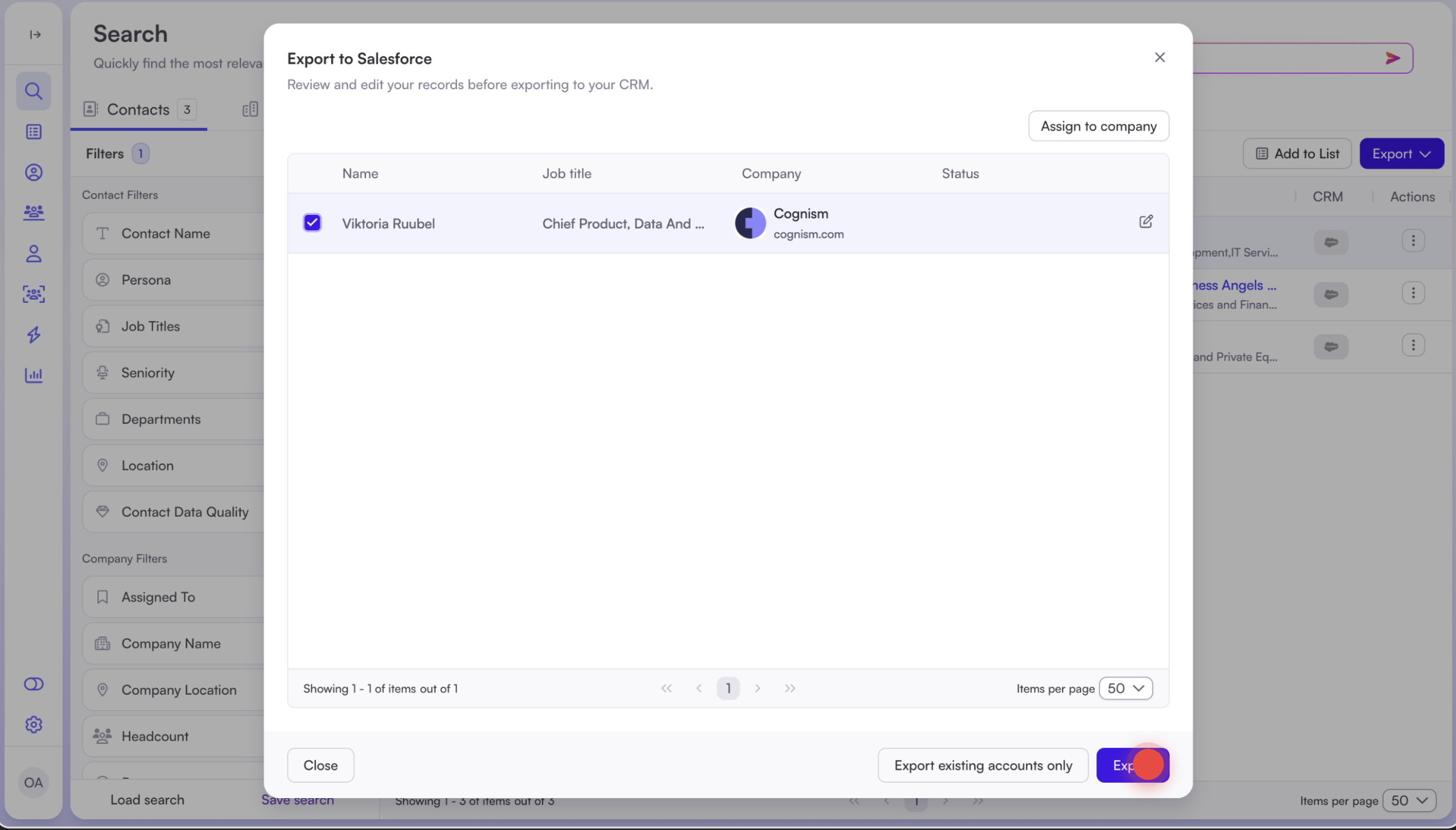Click edit pencil icon for Viktoria Ruubel
Image resolution: width=1456 pixels, height=830 pixels.
tap(1145, 222)
